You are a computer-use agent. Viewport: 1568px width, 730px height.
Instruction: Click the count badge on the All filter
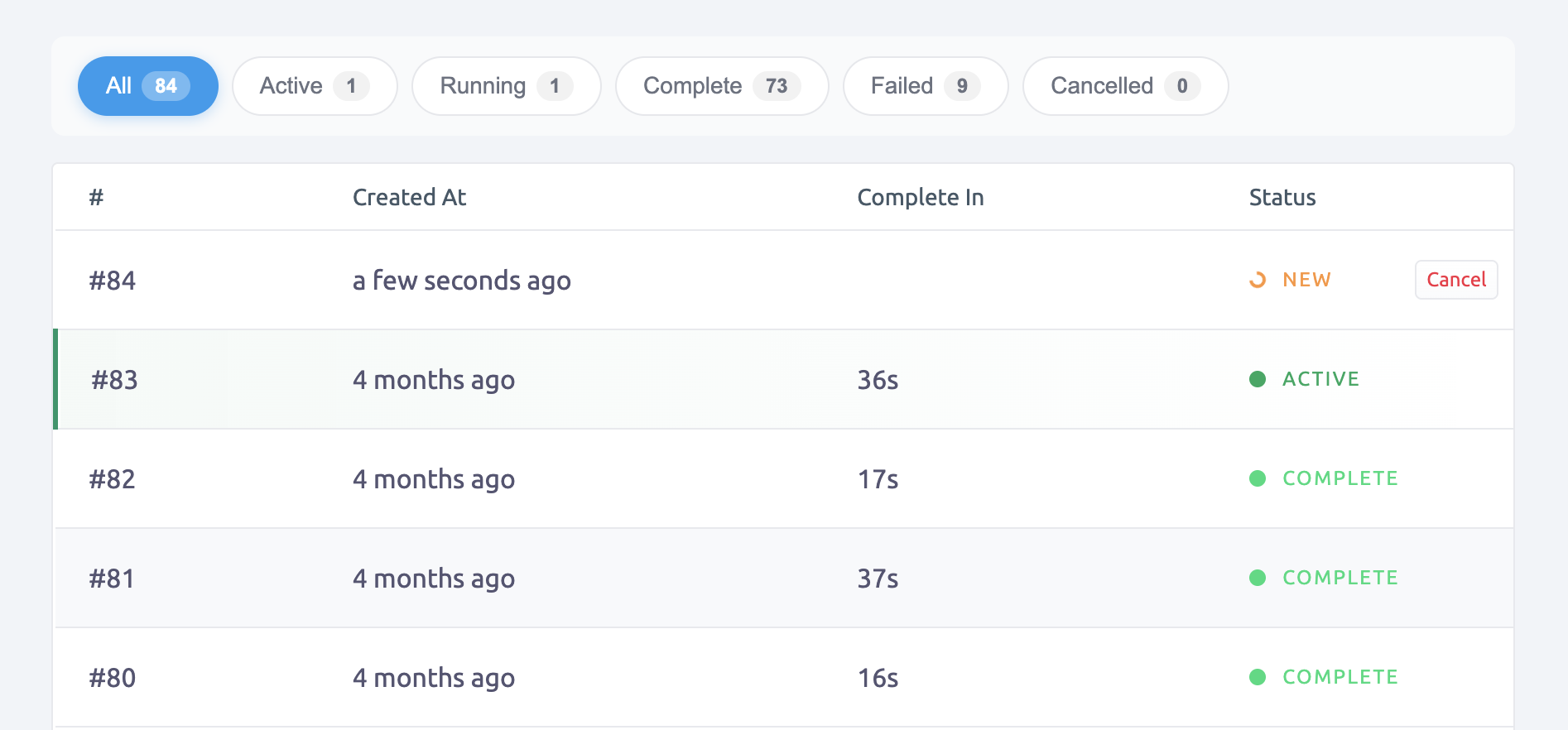(x=165, y=85)
